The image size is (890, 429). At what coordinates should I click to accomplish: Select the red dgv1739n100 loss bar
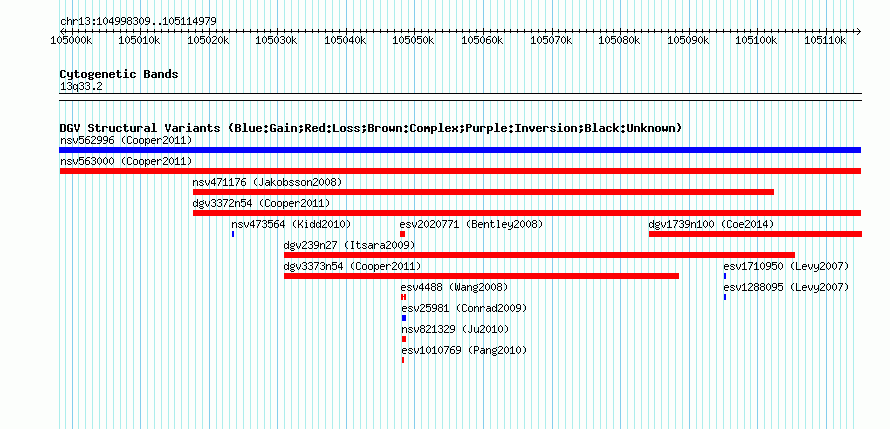pos(755,234)
